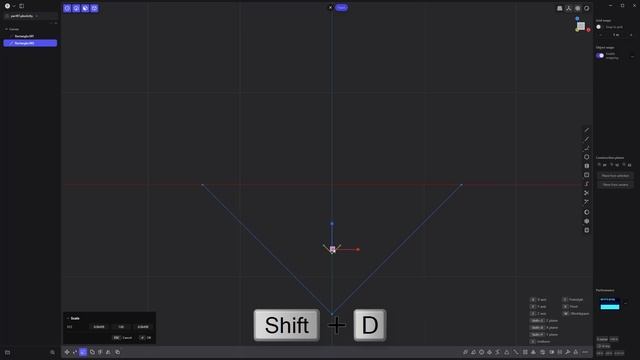Open more tools ellipsis in bottom-right toolbar
This screenshot has height=360, width=640.
(585, 352)
